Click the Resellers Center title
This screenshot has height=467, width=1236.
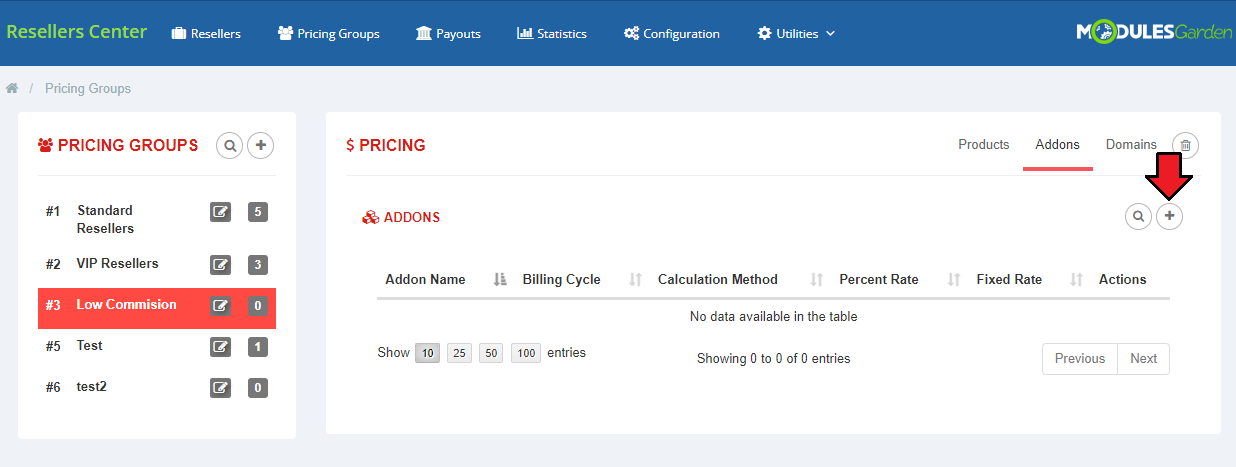(77, 32)
